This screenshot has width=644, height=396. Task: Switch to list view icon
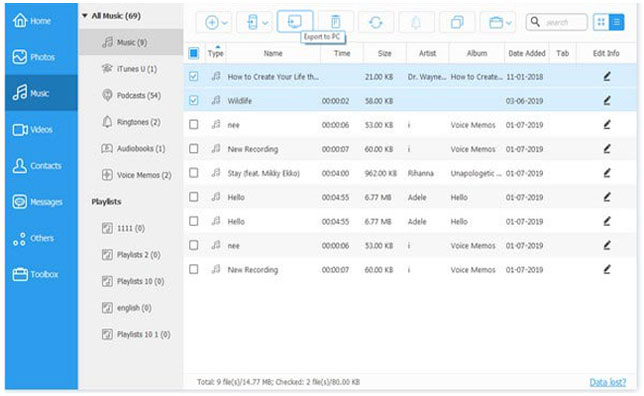616,22
